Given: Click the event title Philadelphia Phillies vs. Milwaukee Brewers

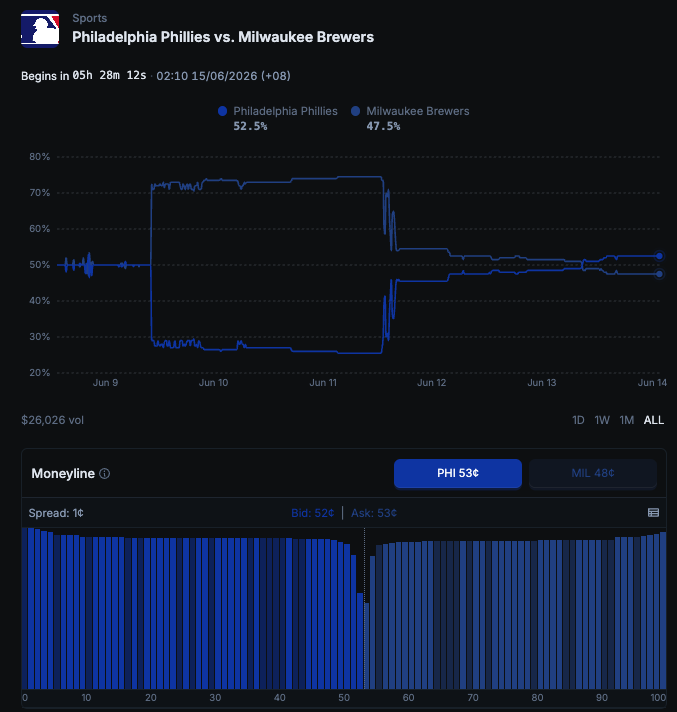Looking at the screenshot, I should tap(223, 37).
